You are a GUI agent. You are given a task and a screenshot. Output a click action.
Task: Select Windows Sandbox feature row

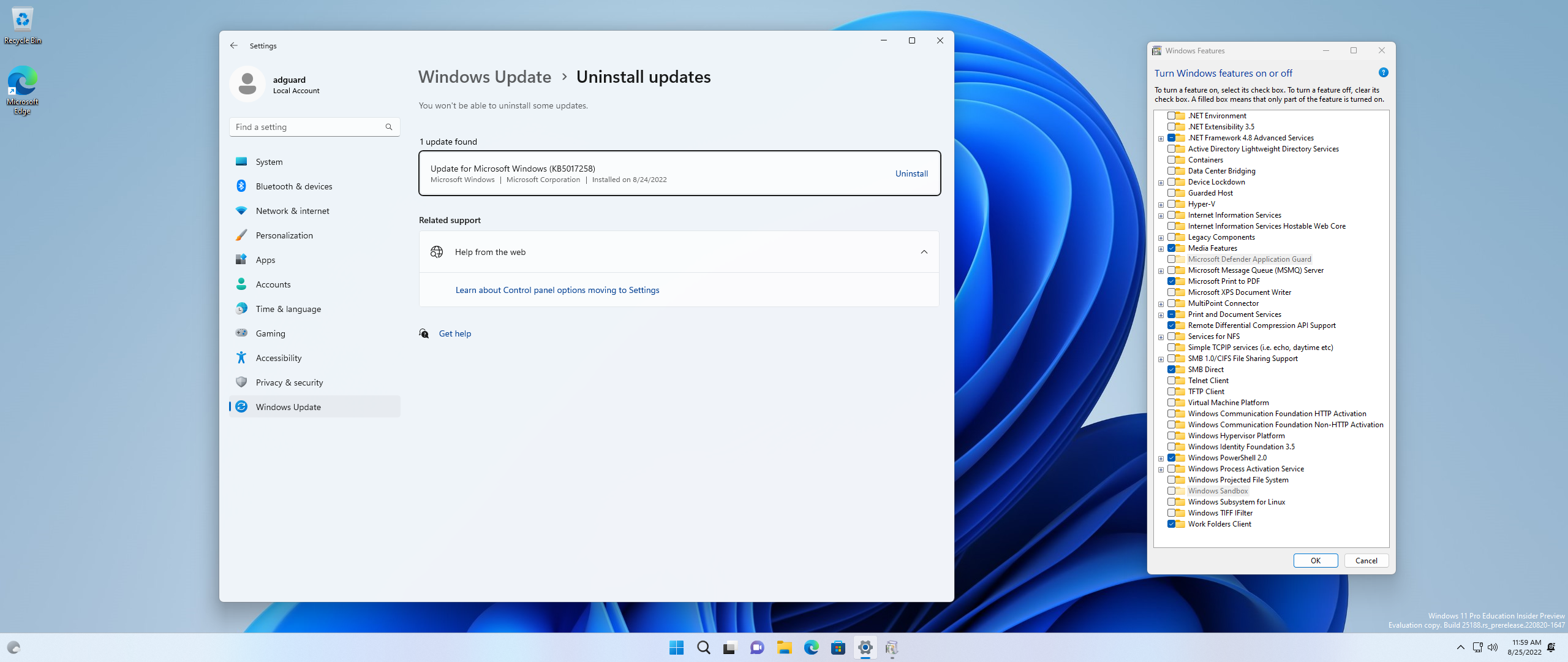coord(1218,490)
